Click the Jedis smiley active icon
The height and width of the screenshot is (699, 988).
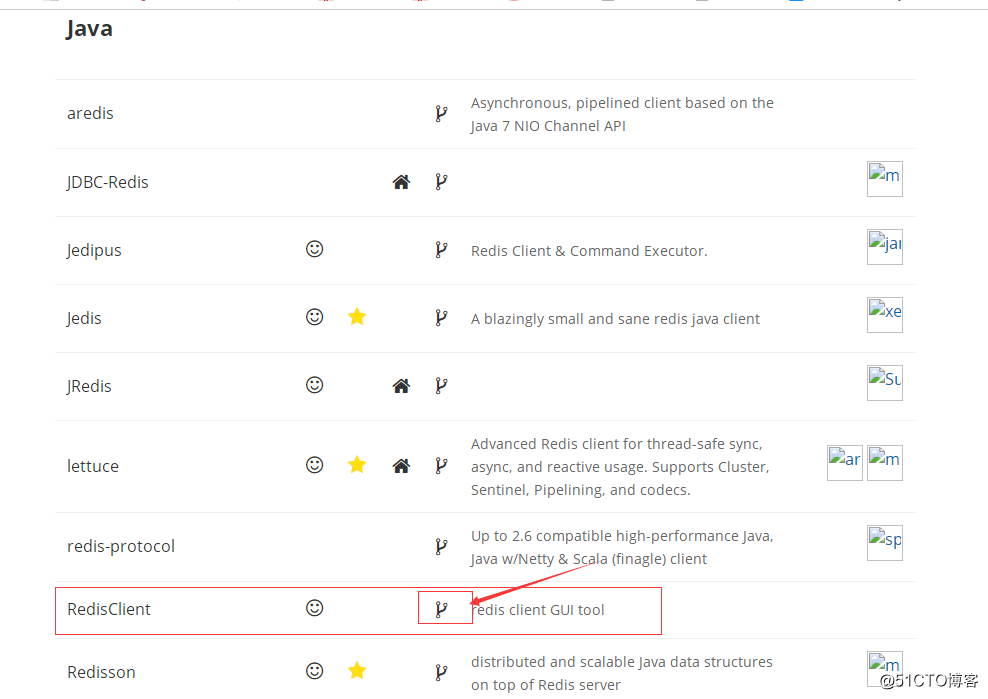pyautogui.click(x=314, y=316)
